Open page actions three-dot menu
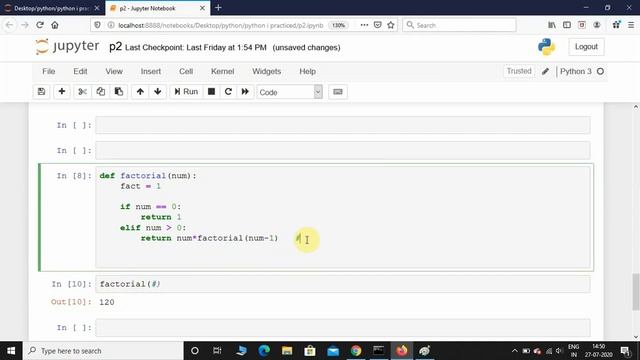This screenshot has width=640, height=360. coord(364,25)
